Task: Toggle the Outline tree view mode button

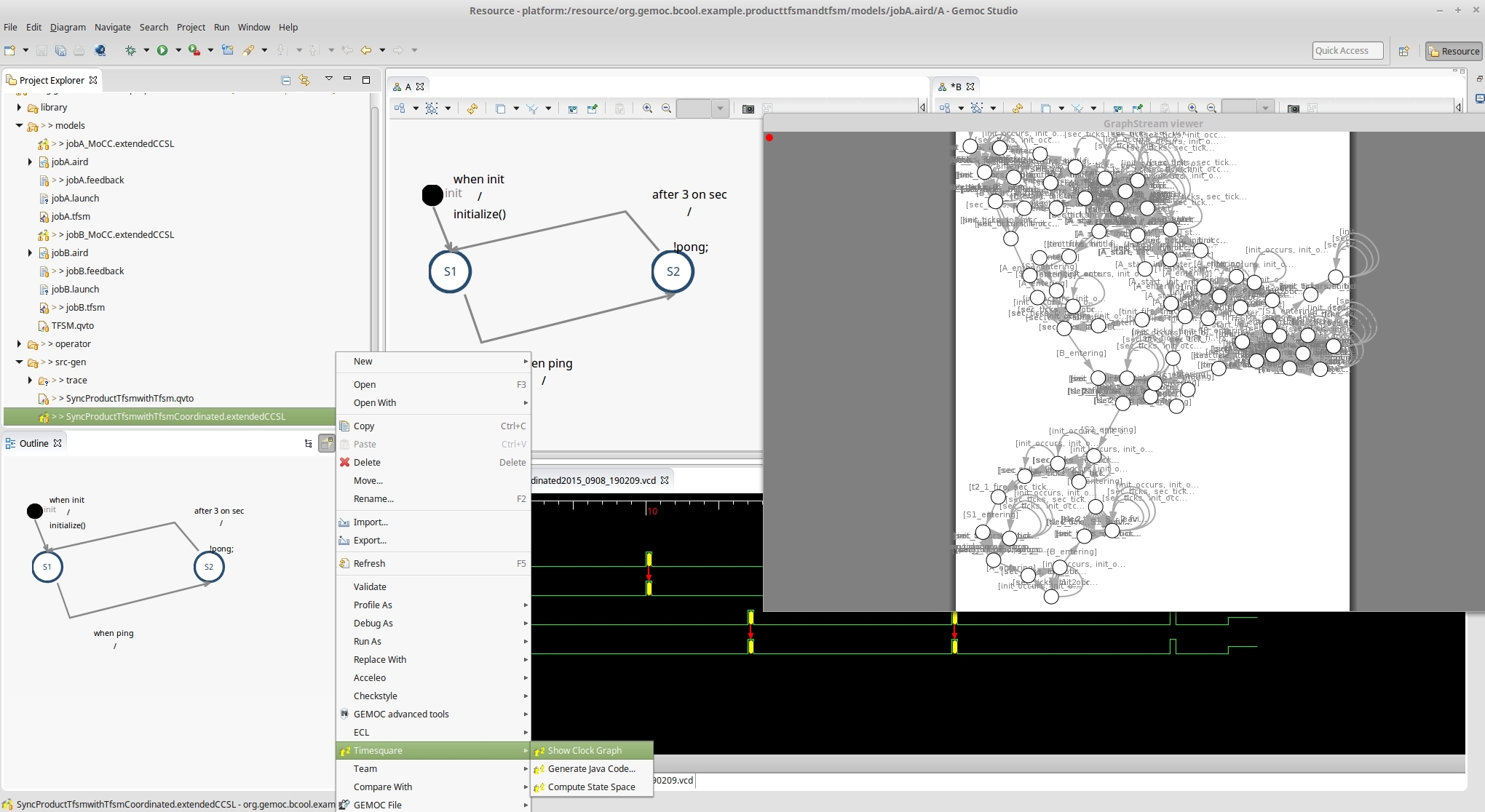Action: click(x=308, y=443)
